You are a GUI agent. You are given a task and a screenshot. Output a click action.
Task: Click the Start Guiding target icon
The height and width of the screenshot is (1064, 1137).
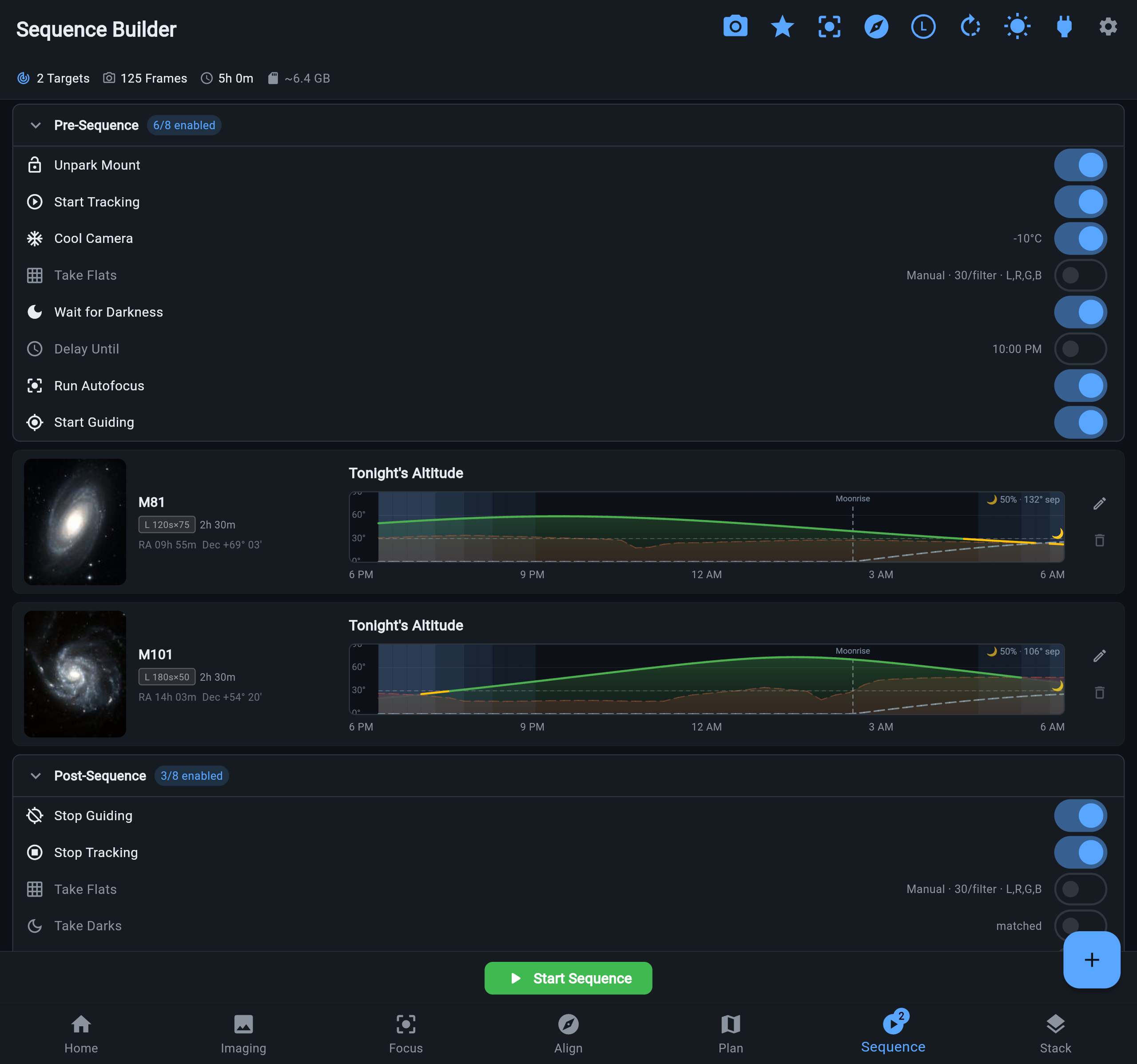[x=35, y=422]
